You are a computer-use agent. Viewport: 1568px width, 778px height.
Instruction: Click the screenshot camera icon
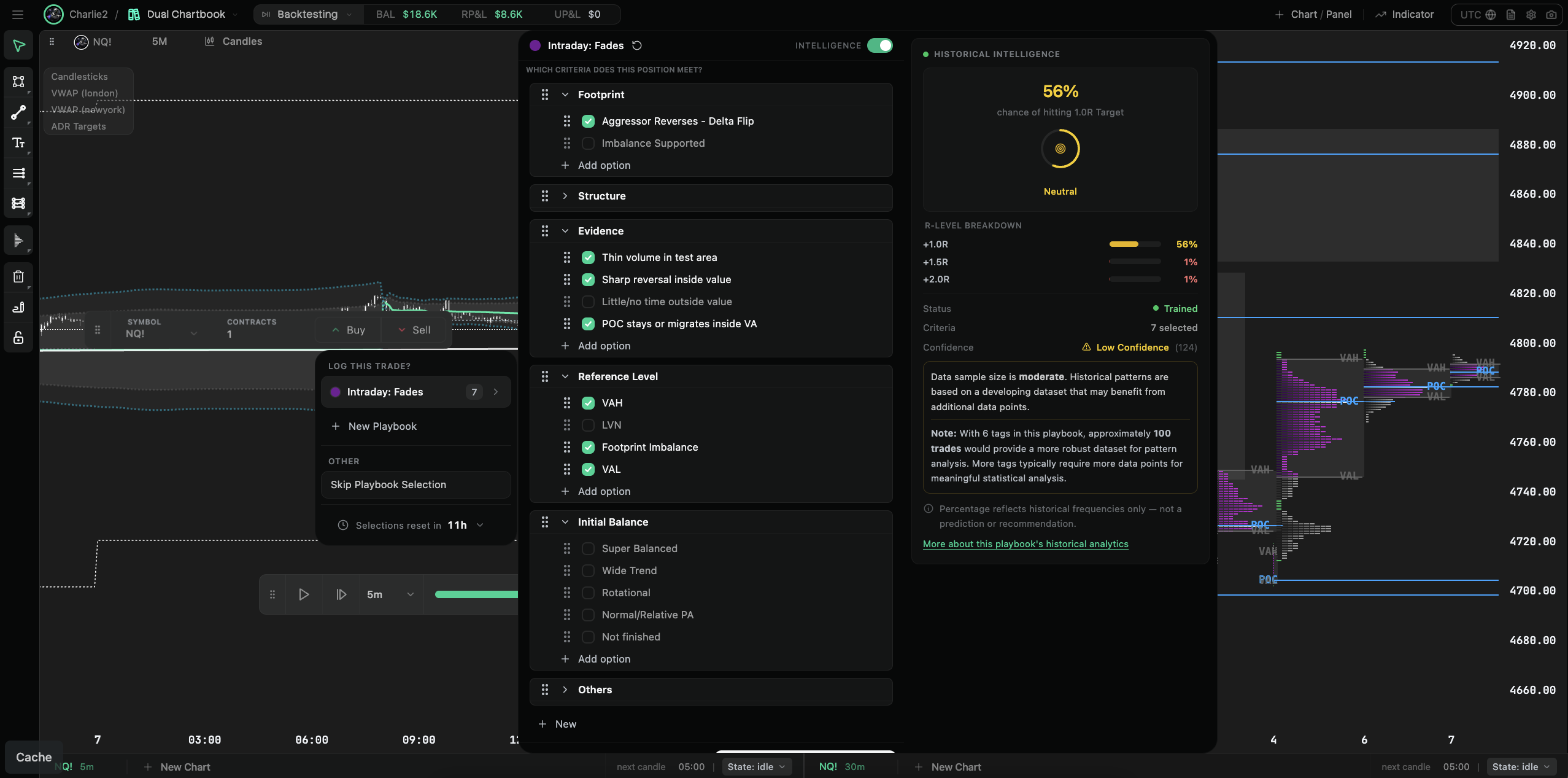[1552, 14]
